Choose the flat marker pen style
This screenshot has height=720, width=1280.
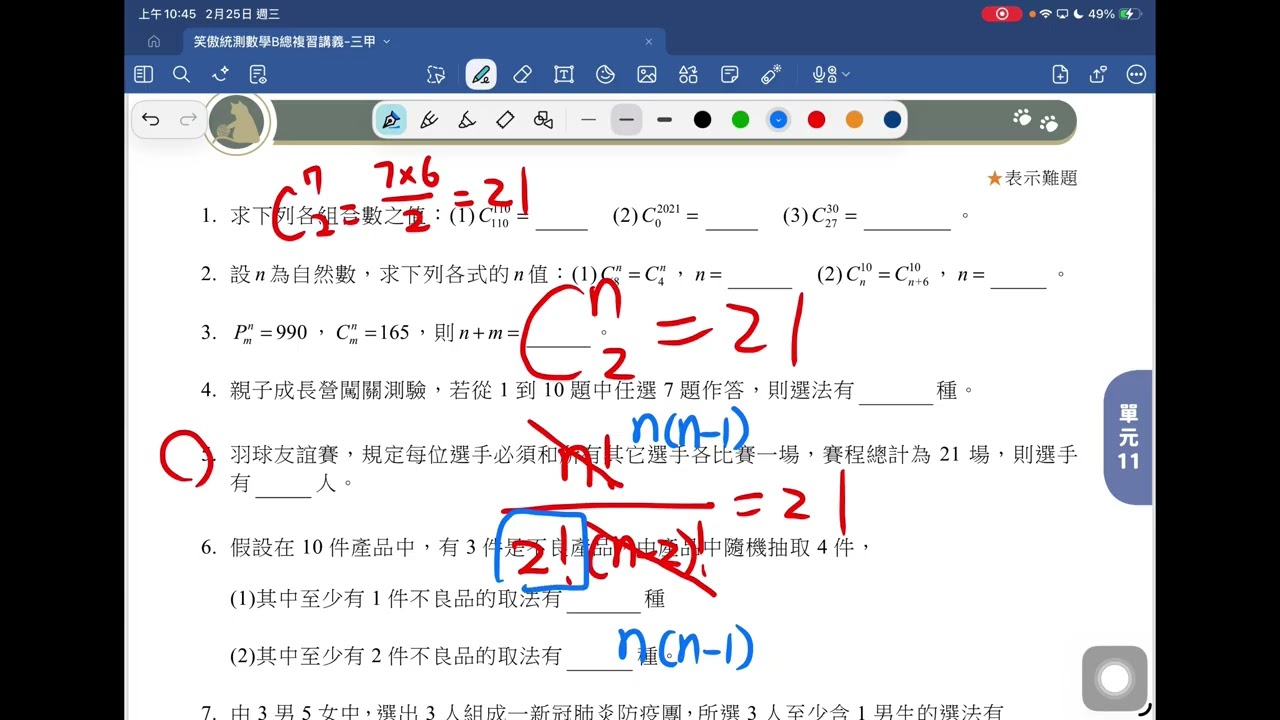pos(505,120)
